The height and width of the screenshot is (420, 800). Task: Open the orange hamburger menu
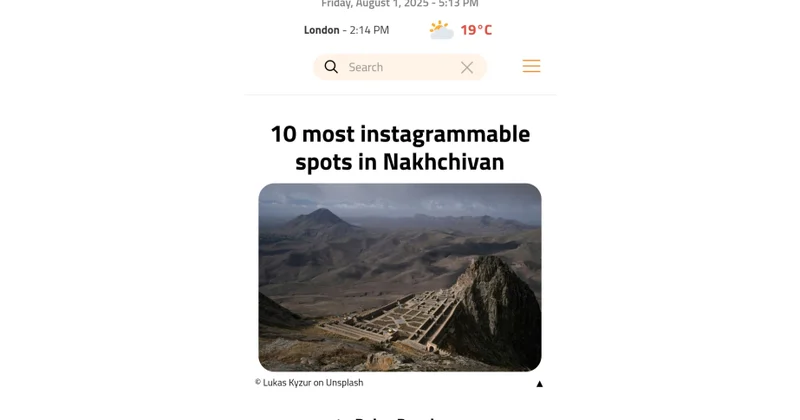coord(531,66)
